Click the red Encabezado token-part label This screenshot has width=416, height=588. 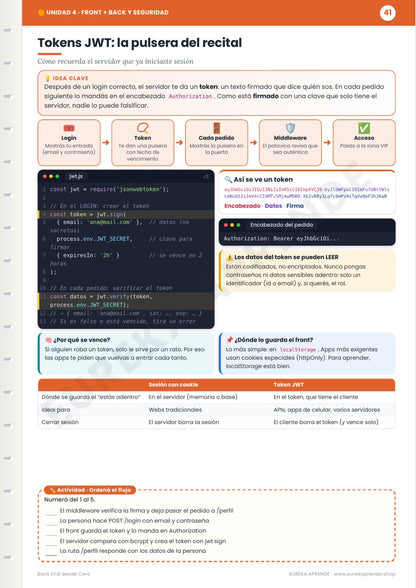click(x=242, y=206)
